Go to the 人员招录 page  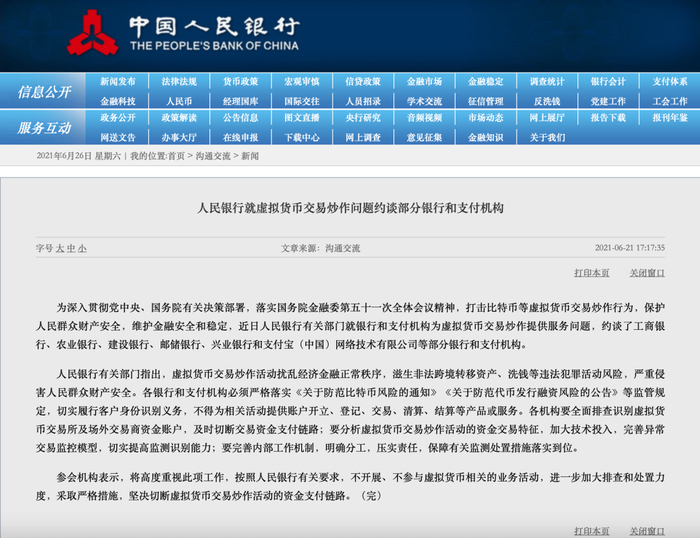point(363,101)
